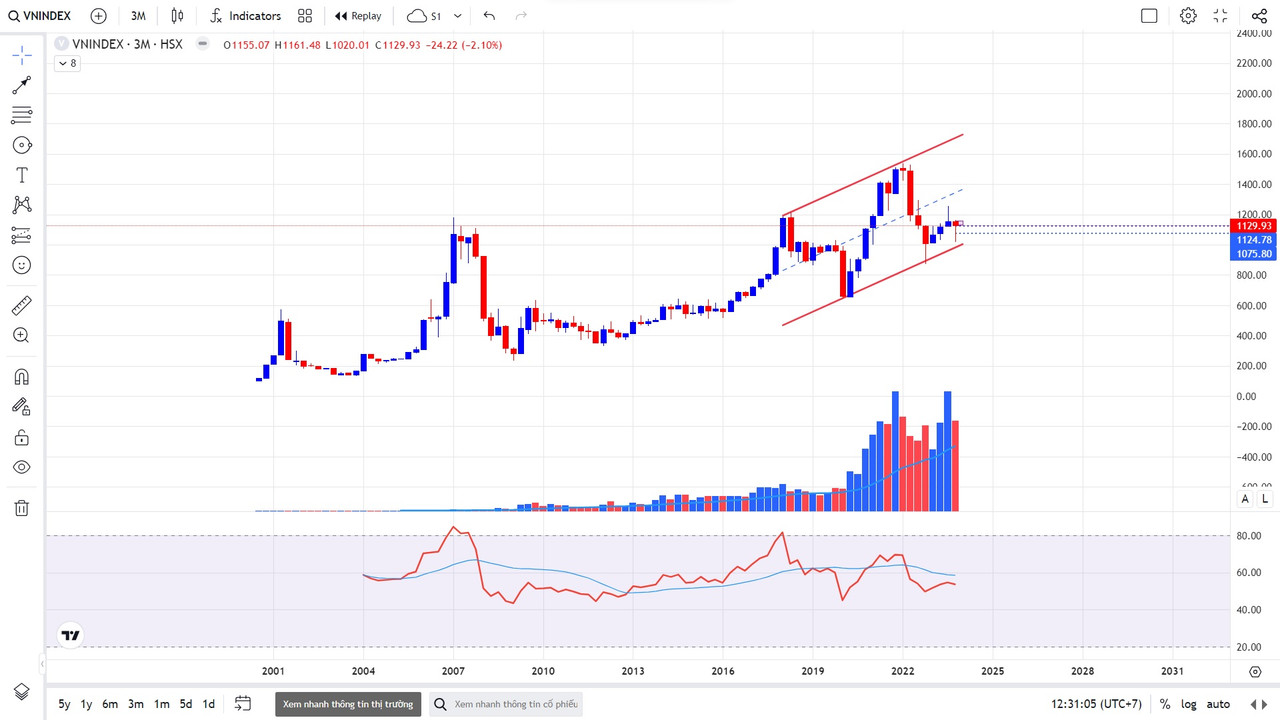Image resolution: width=1280 pixels, height=720 pixels.
Task: Open the 12:31:05 (UTC+7) timezone menu
Action: pyautogui.click(x=1096, y=704)
